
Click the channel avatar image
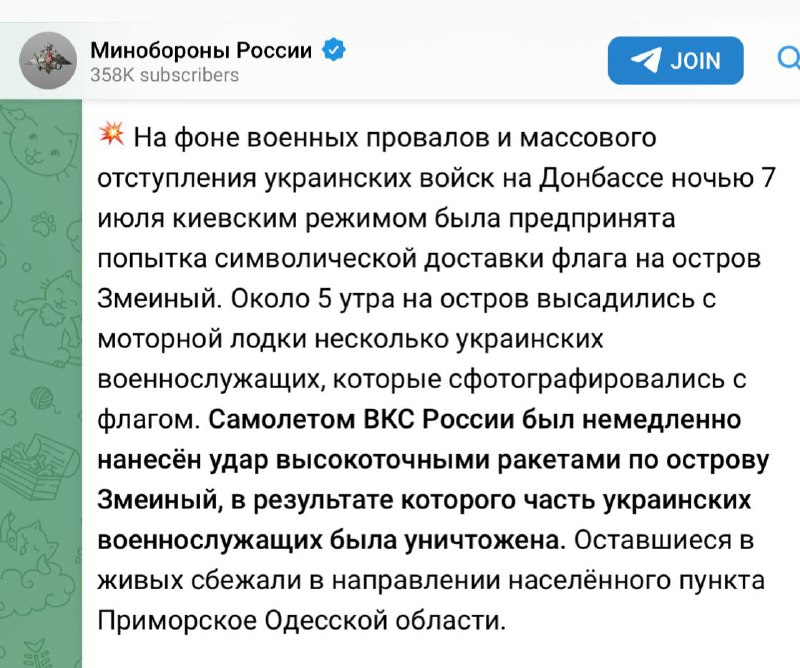pos(46,60)
